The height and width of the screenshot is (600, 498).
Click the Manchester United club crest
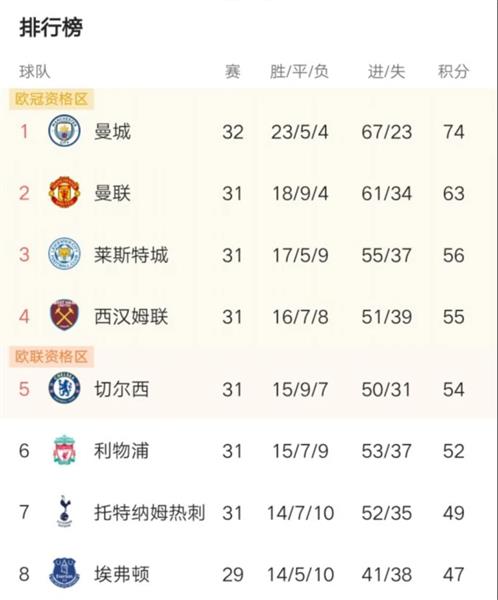(64, 192)
